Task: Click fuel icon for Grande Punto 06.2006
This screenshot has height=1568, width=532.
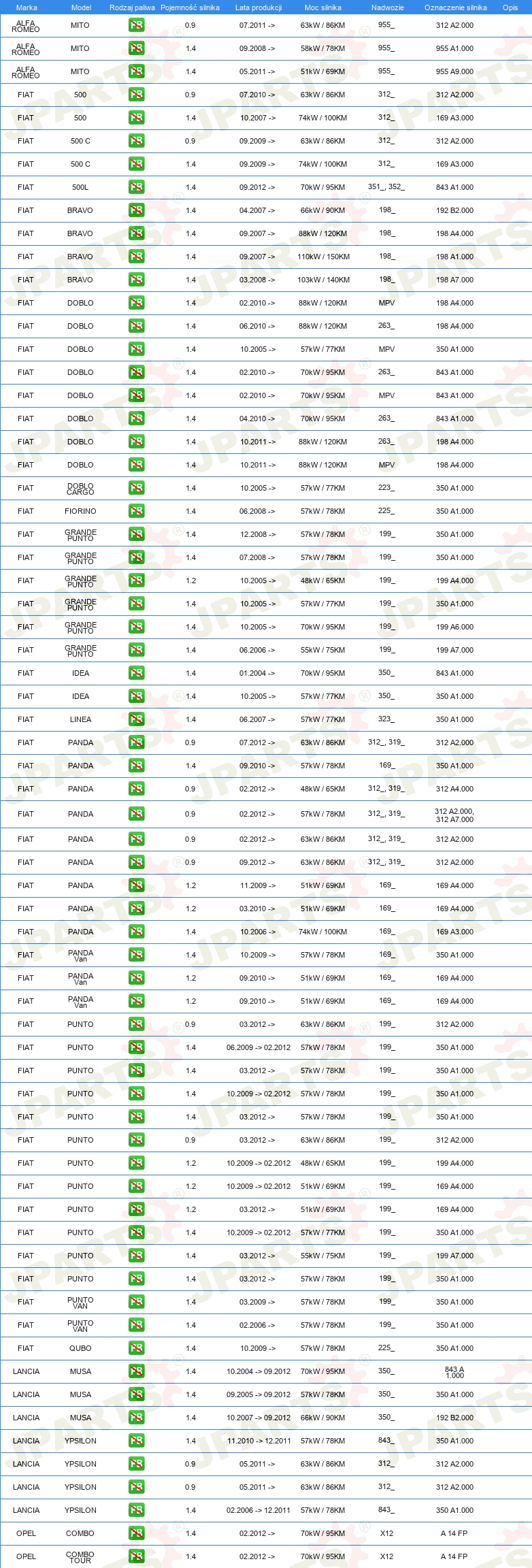Action: click(x=136, y=650)
